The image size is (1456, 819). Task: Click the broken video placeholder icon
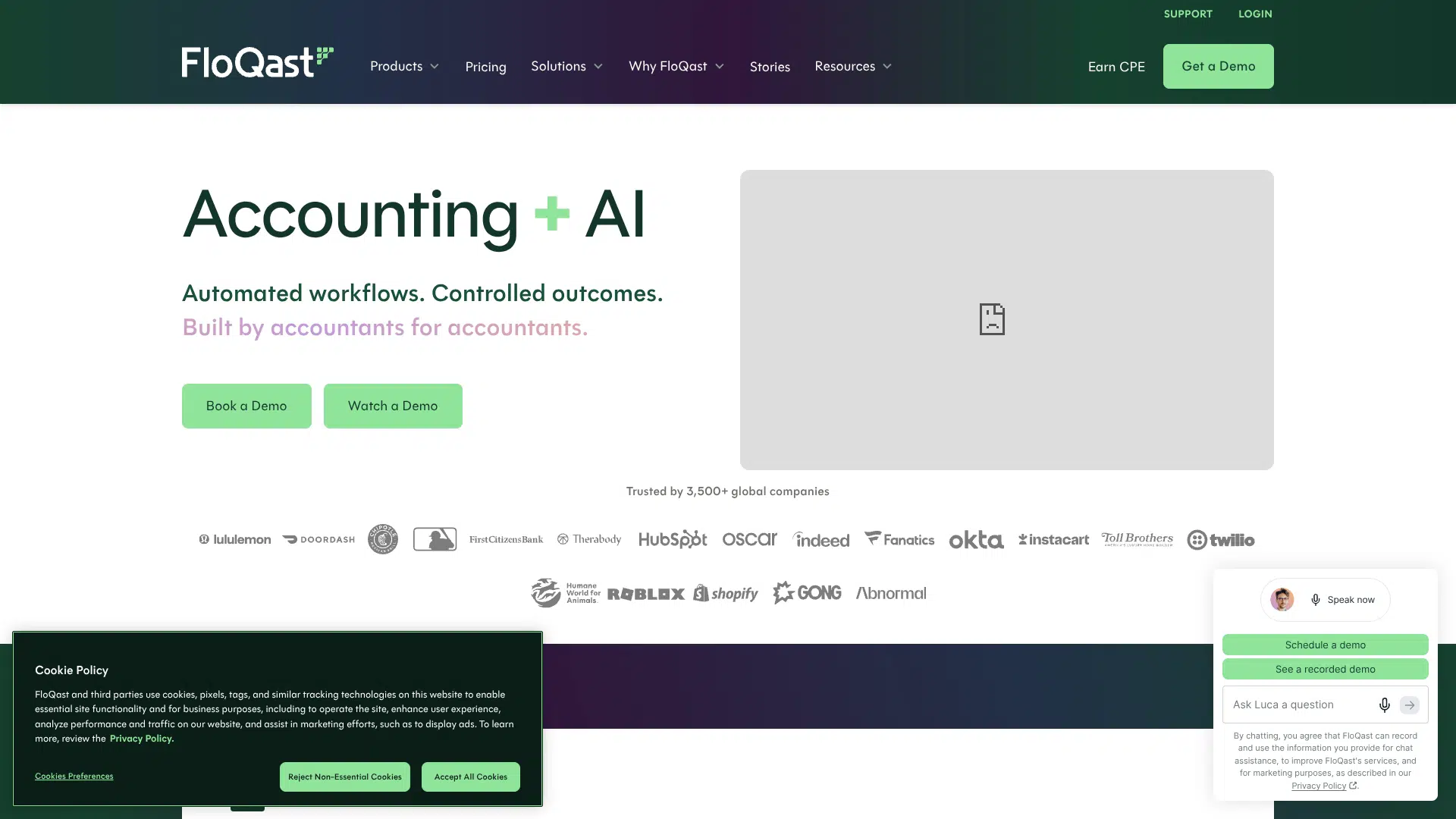pos(992,319)
